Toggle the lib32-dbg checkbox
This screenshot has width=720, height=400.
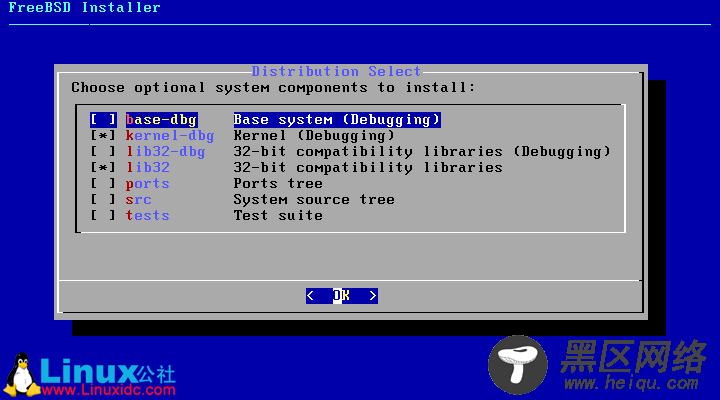click(103, 152)
